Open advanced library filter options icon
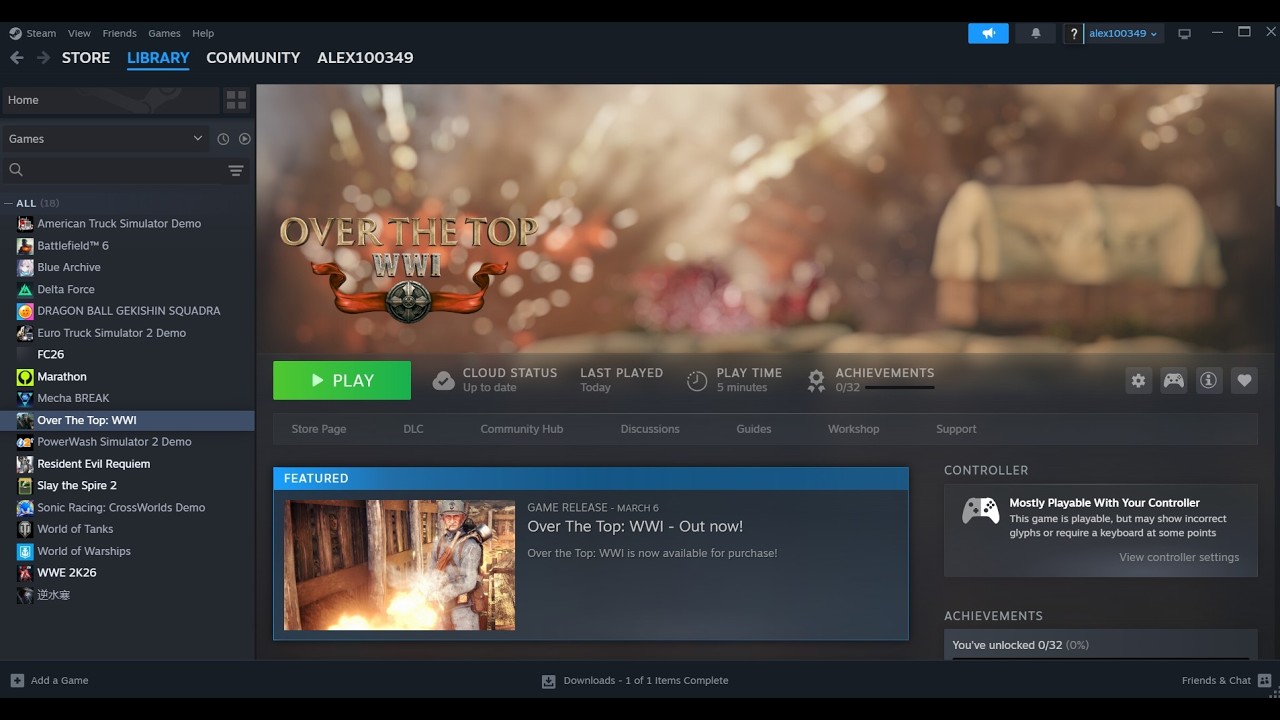 pos(236,170)
